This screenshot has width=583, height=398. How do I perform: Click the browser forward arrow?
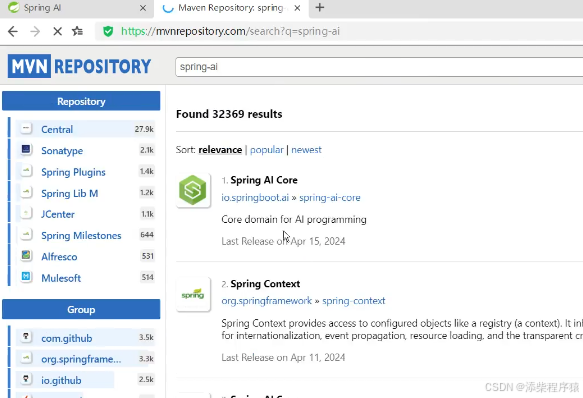tap(35, 31)
